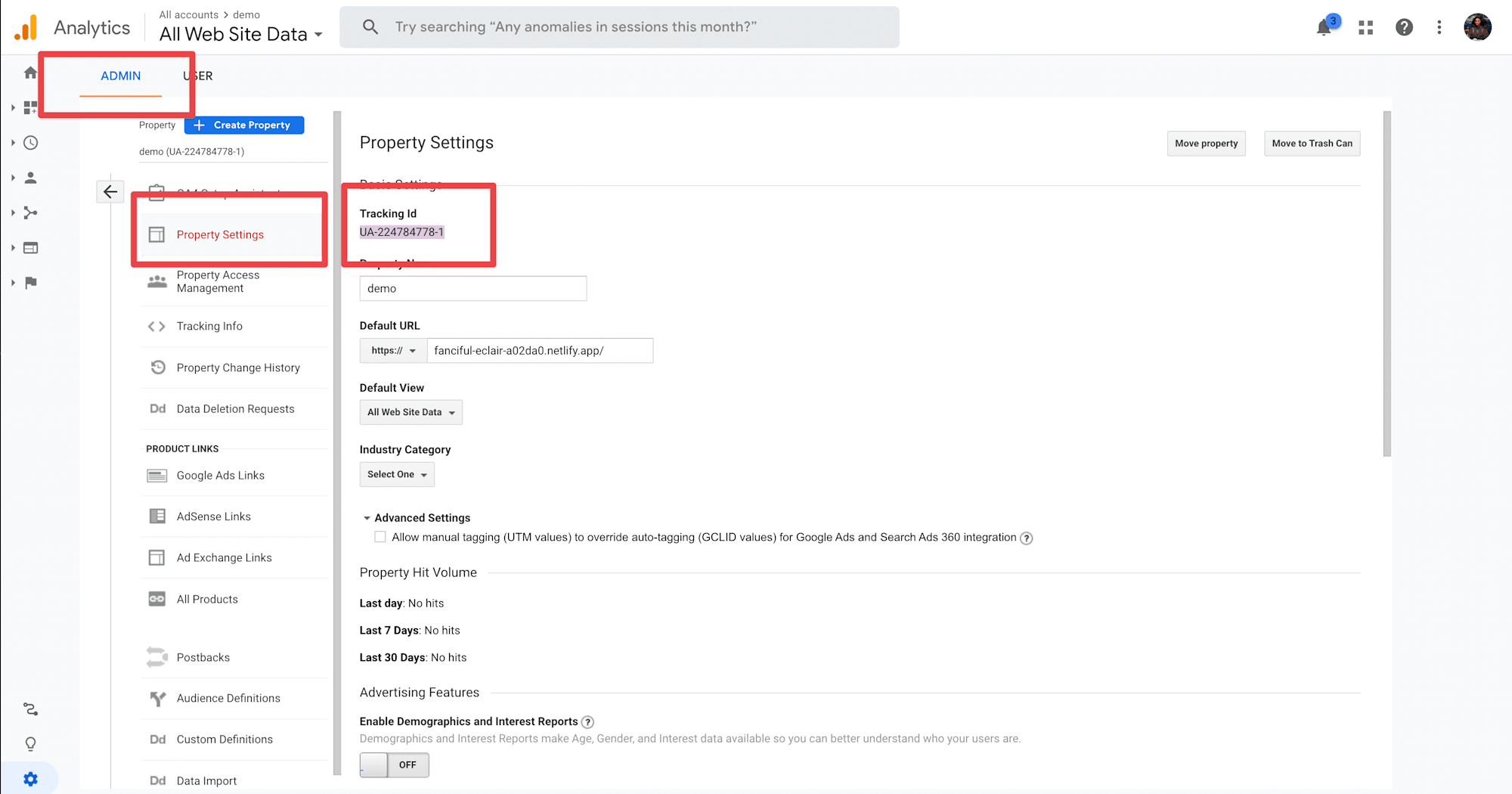This screenshot has width=1512, height=794.
Task: Switch to the ADMIN tab
Action: (121, 76)
